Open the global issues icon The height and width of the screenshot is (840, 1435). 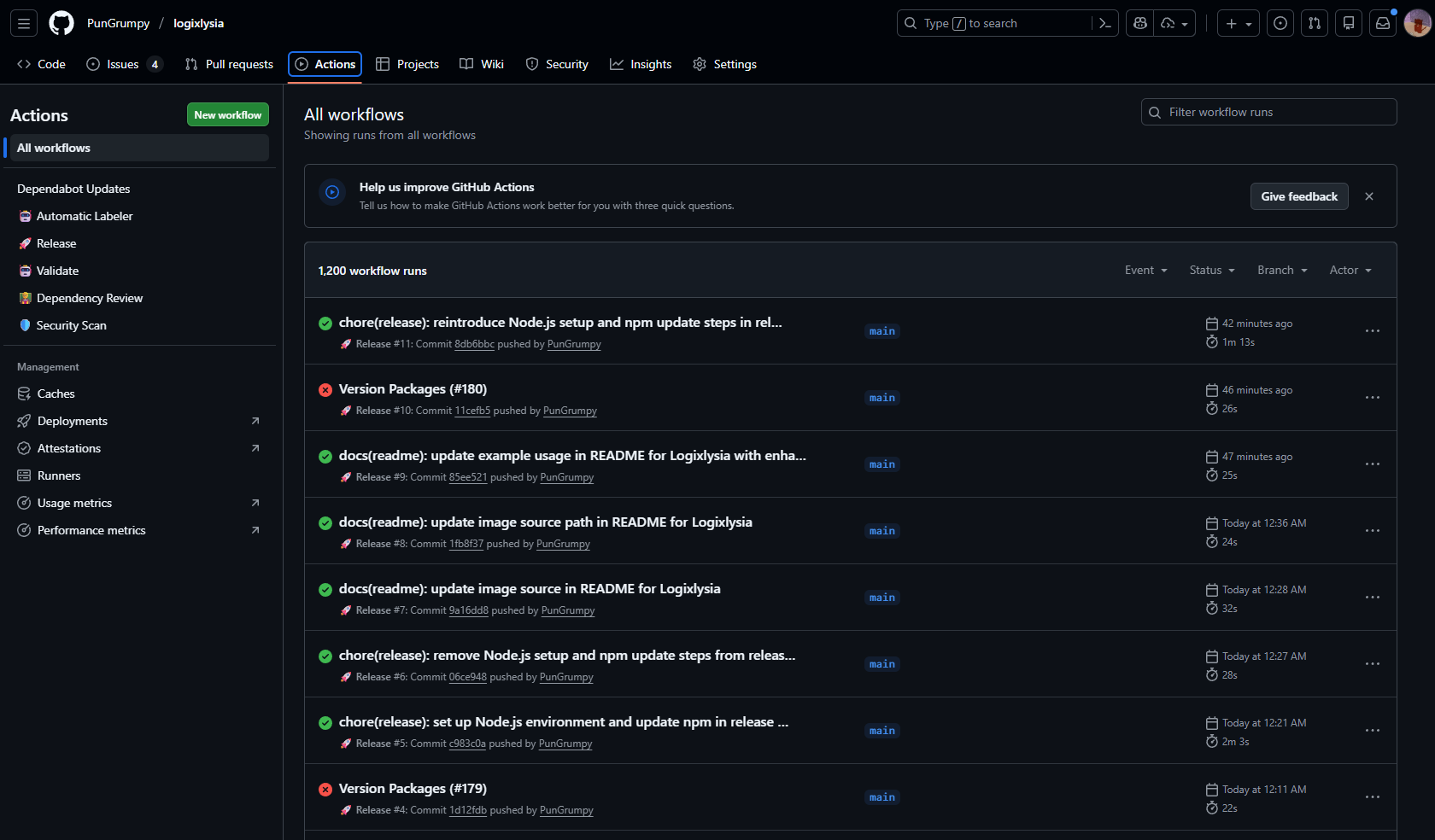1280,23
